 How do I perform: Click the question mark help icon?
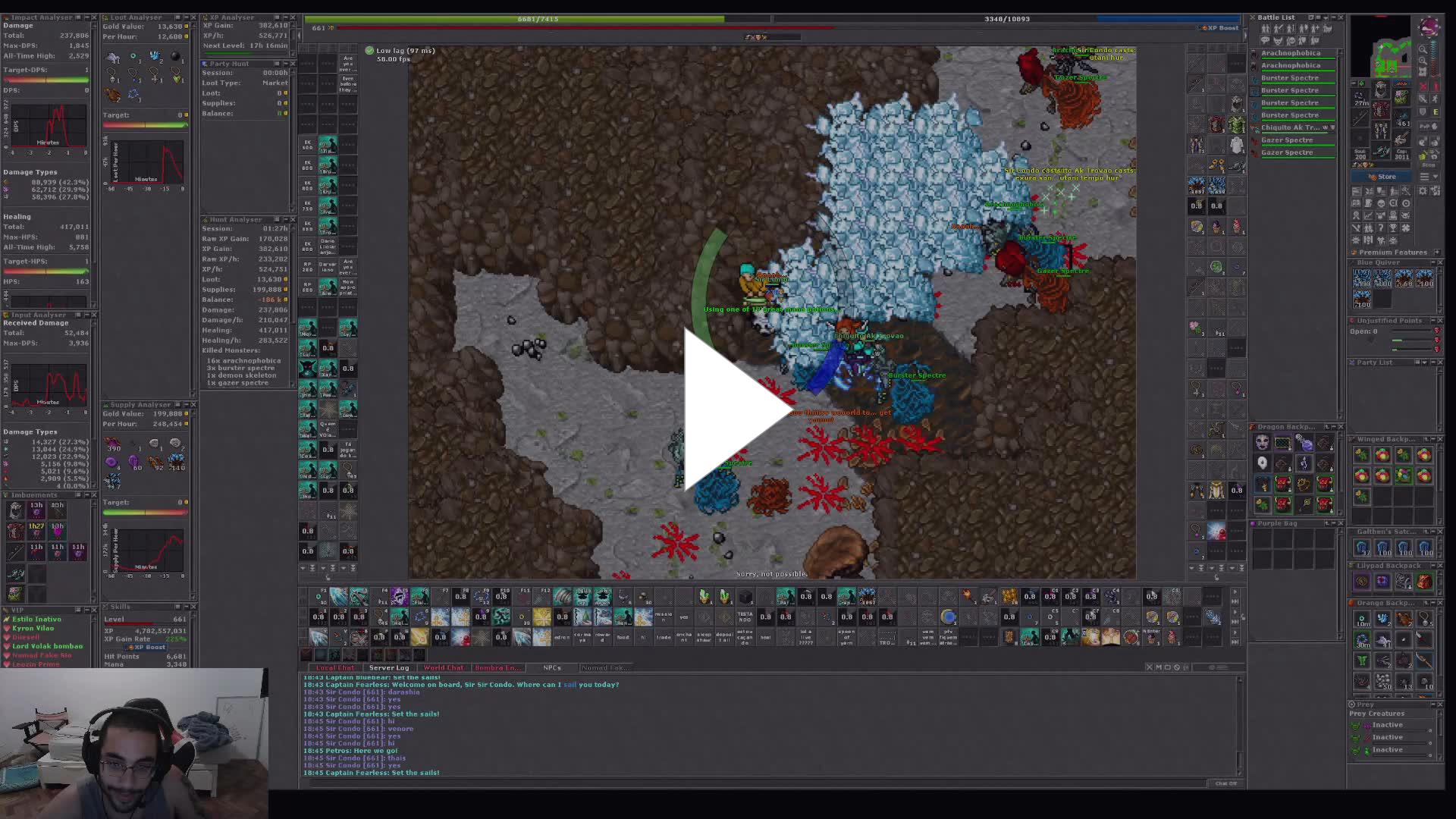tap(1381, 227)
